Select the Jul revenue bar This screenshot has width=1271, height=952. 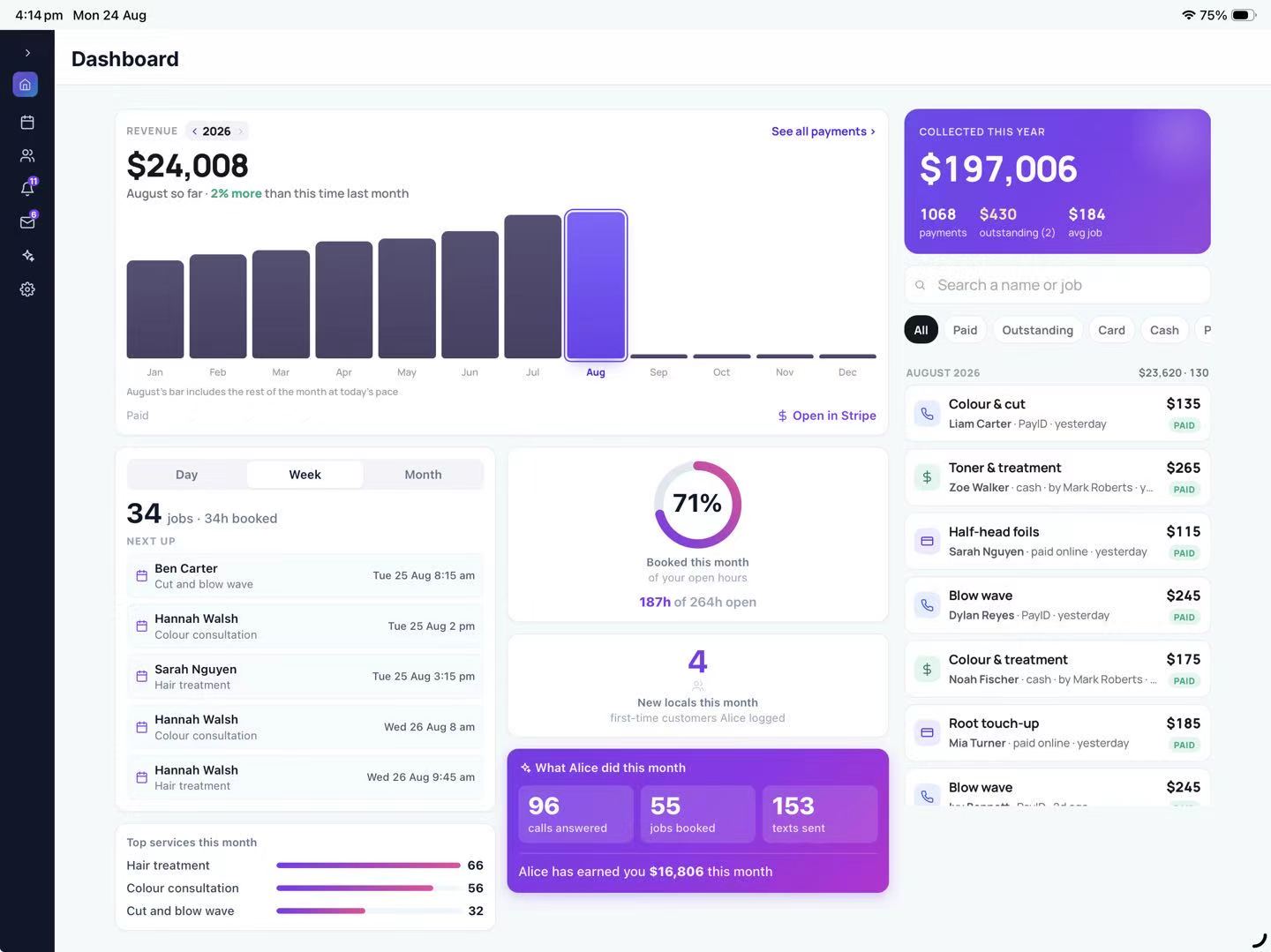(533, 287)
